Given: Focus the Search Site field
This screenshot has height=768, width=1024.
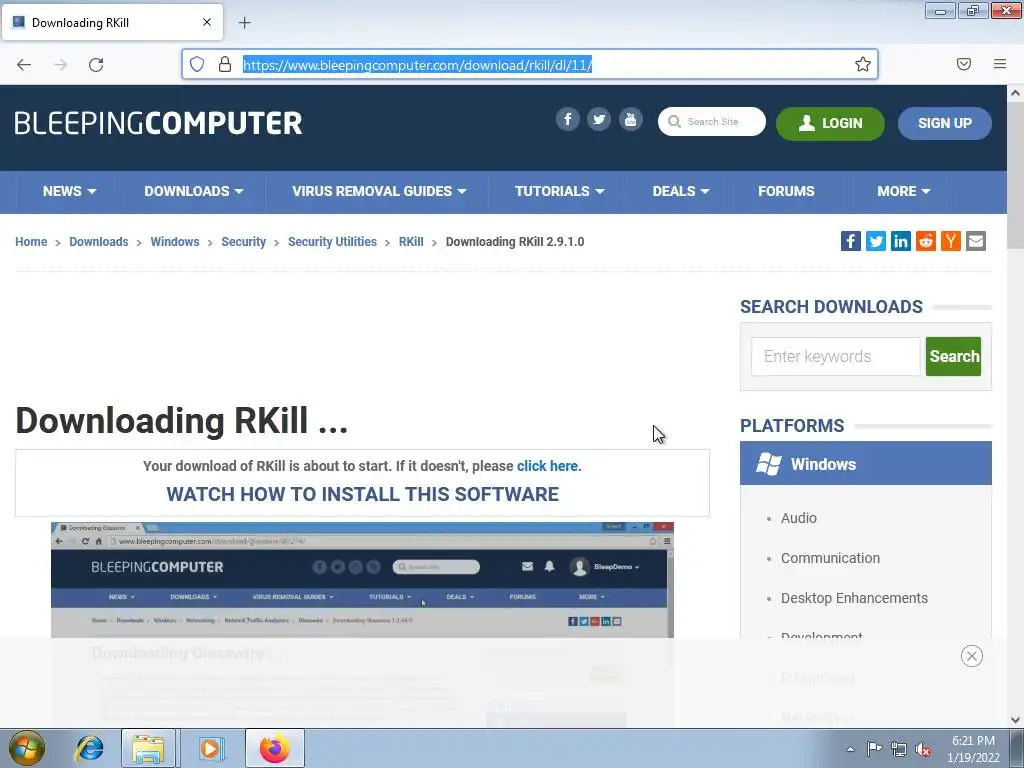Looking at the screenshot, I should (712, 121).
